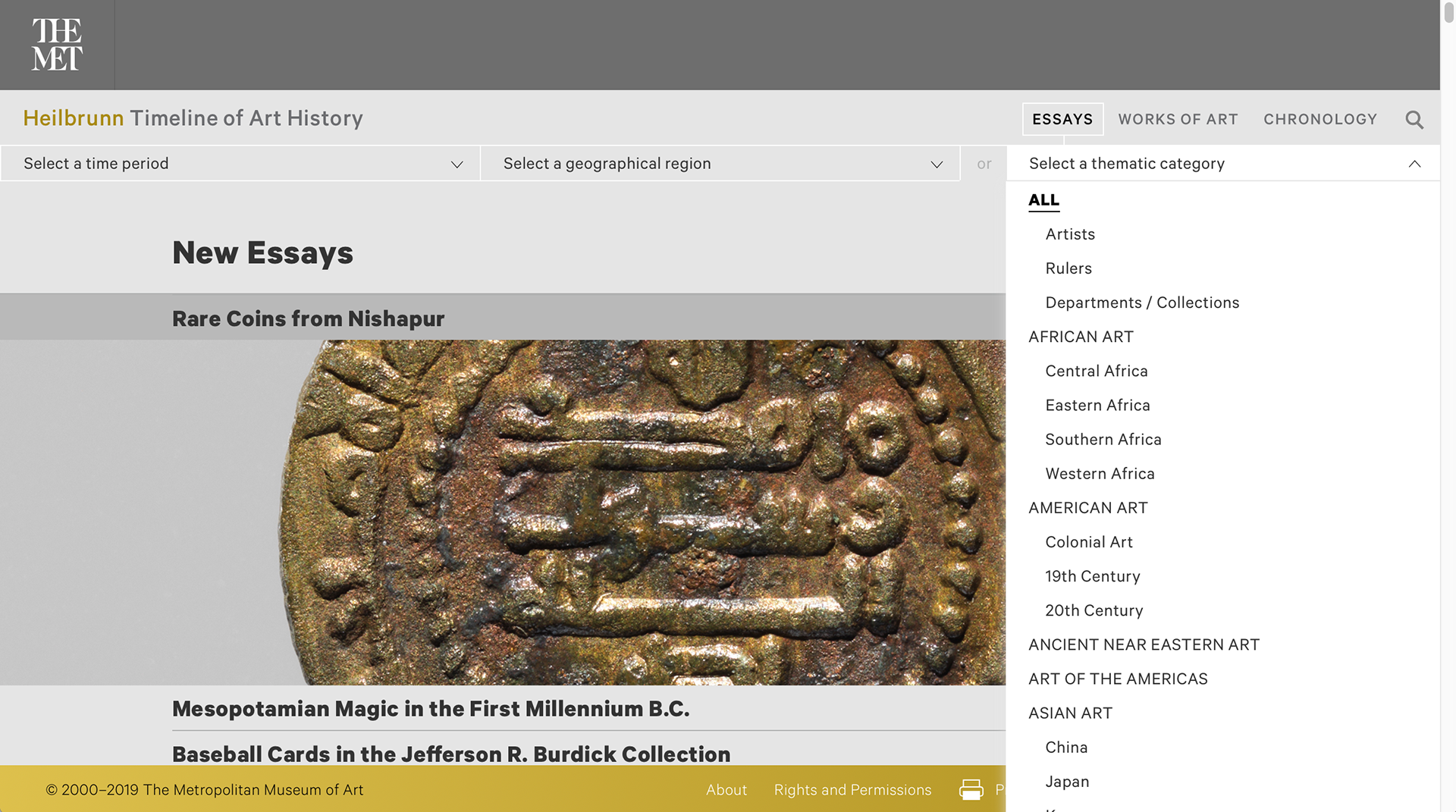Select Artists category
1456x812 pixels.
point(1070,234)
